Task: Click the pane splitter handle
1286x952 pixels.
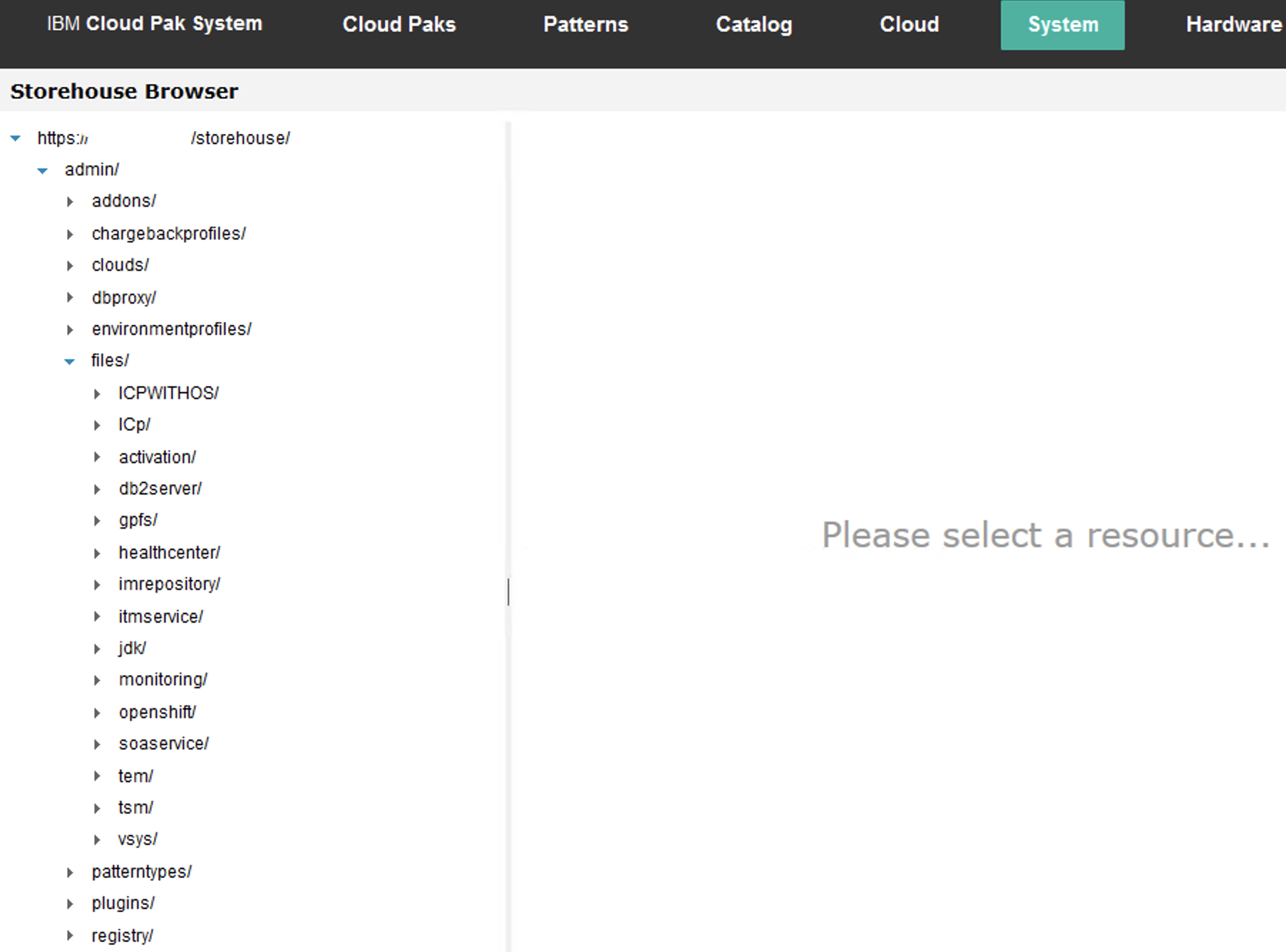Action: click(x=508, y=592)
